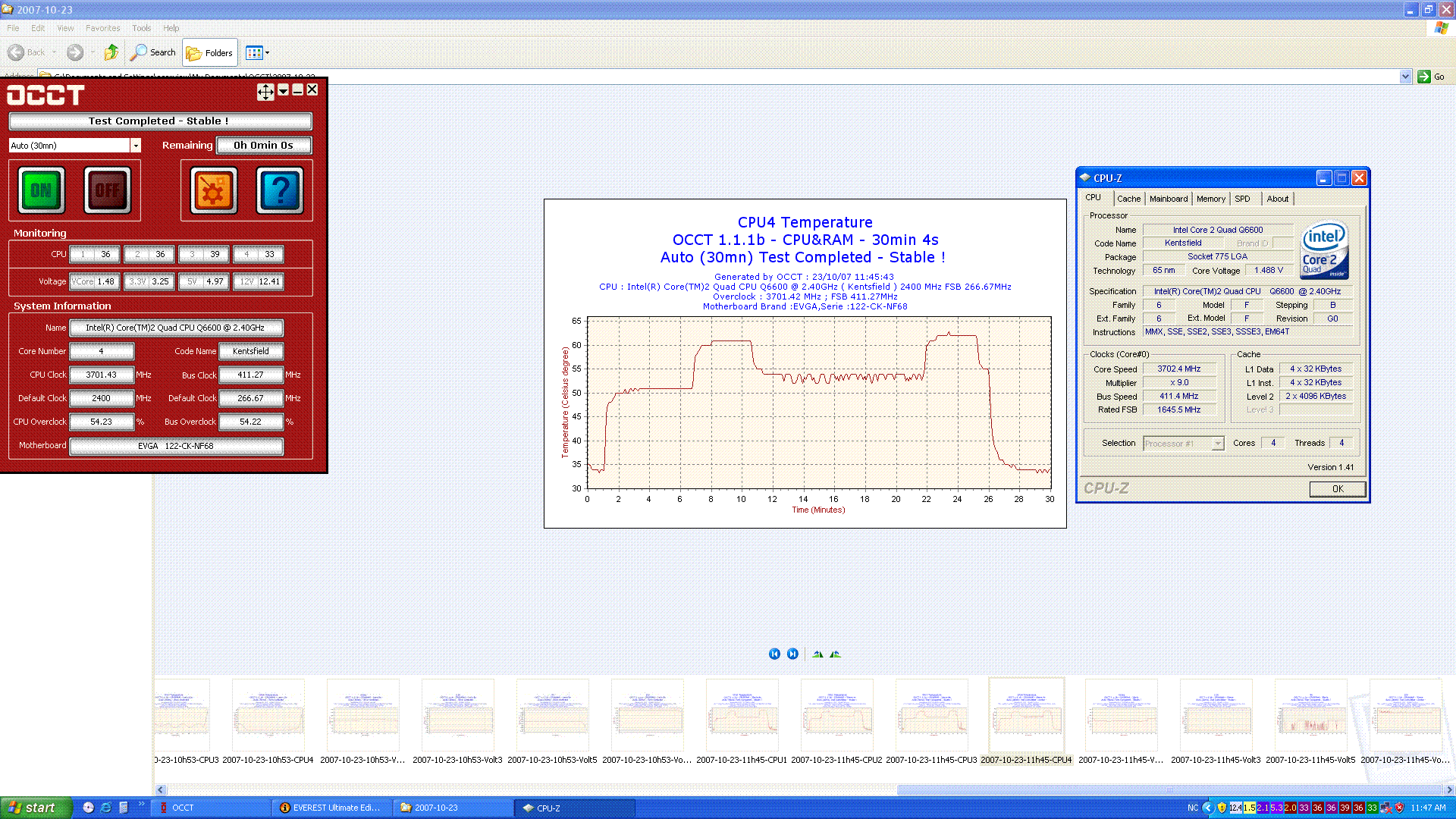Viewport: 1456px width, 819px height.
Task: Click the OCCT Motherboard field EVGA 122-CK-NF68
Action: click(176, 446)
